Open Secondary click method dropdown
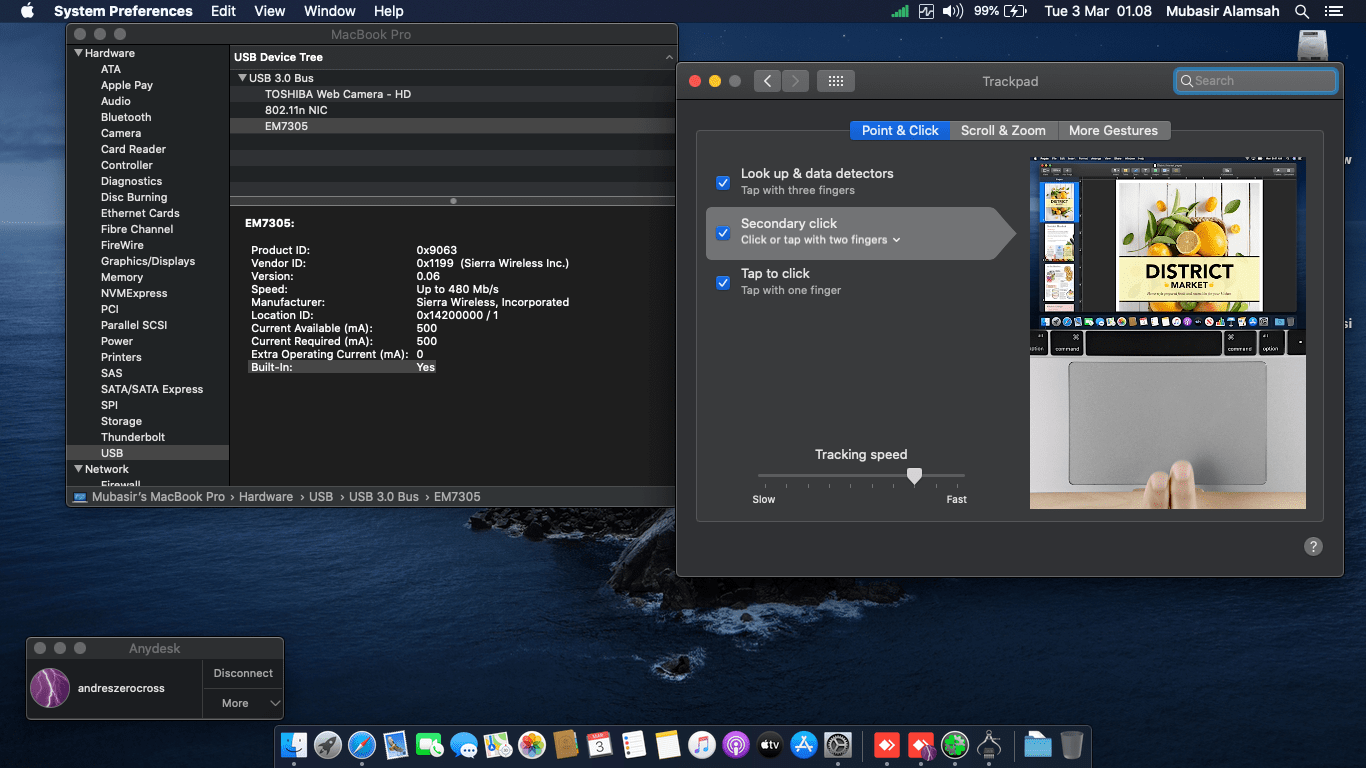 click(820, 240)
